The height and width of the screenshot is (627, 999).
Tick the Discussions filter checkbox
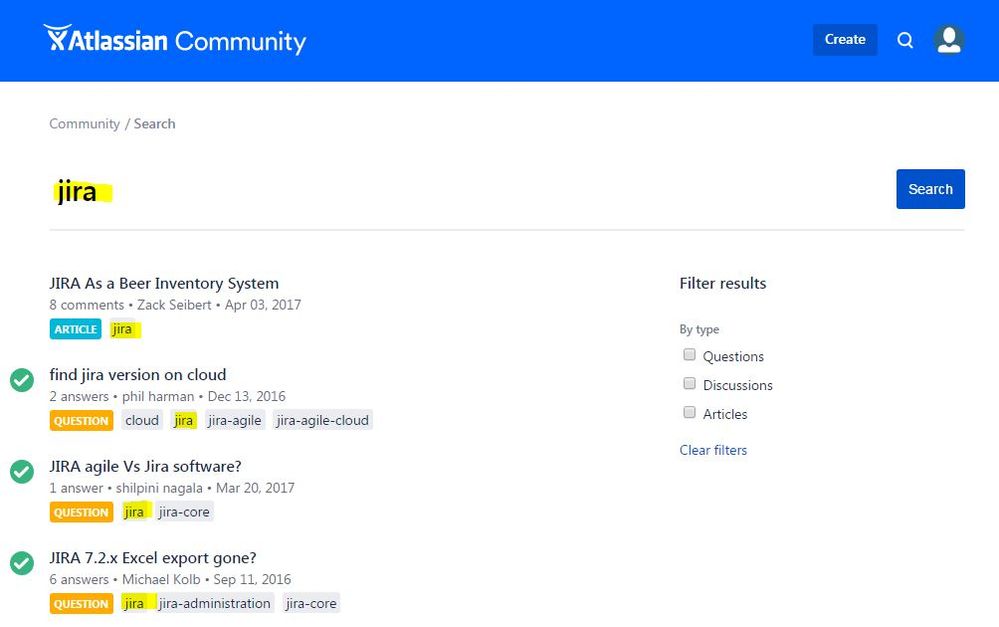click(689, 383)
